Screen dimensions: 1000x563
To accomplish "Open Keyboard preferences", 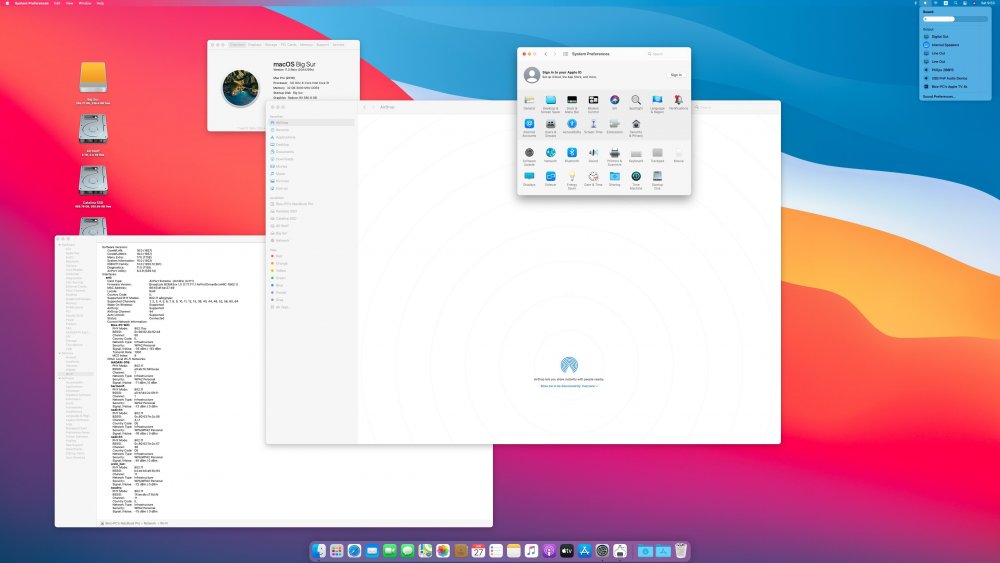I will click(x=636, y=156).
